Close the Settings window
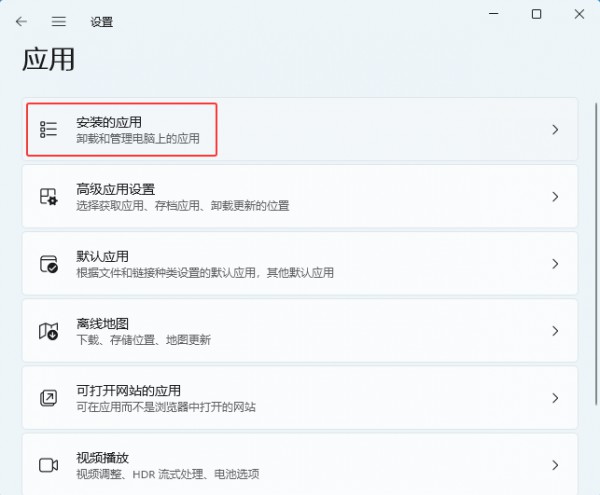The width and height of the screenshot is (600, 495). click(579, 14)
